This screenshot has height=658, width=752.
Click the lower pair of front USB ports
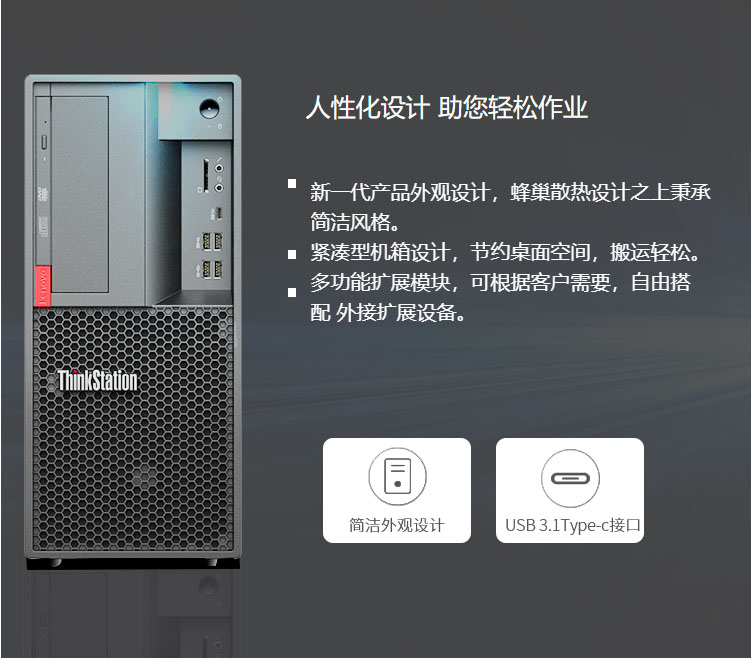pos(212,269)
